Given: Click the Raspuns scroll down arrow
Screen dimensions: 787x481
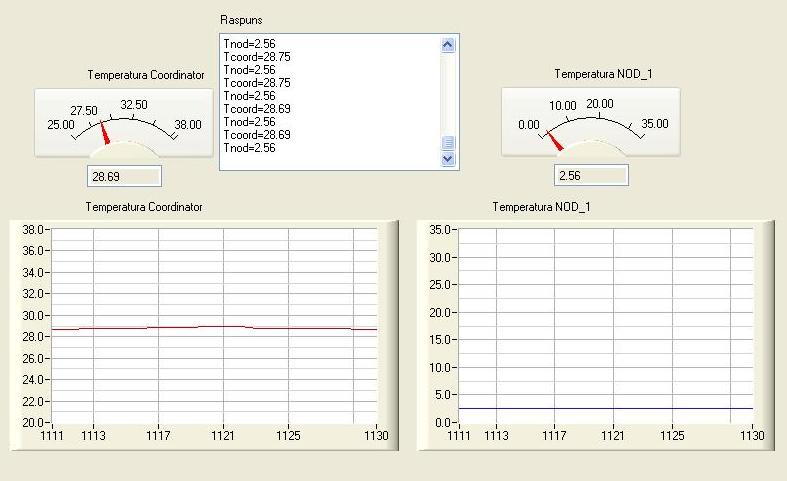Looking at the screenshot, I should (448, 159).
